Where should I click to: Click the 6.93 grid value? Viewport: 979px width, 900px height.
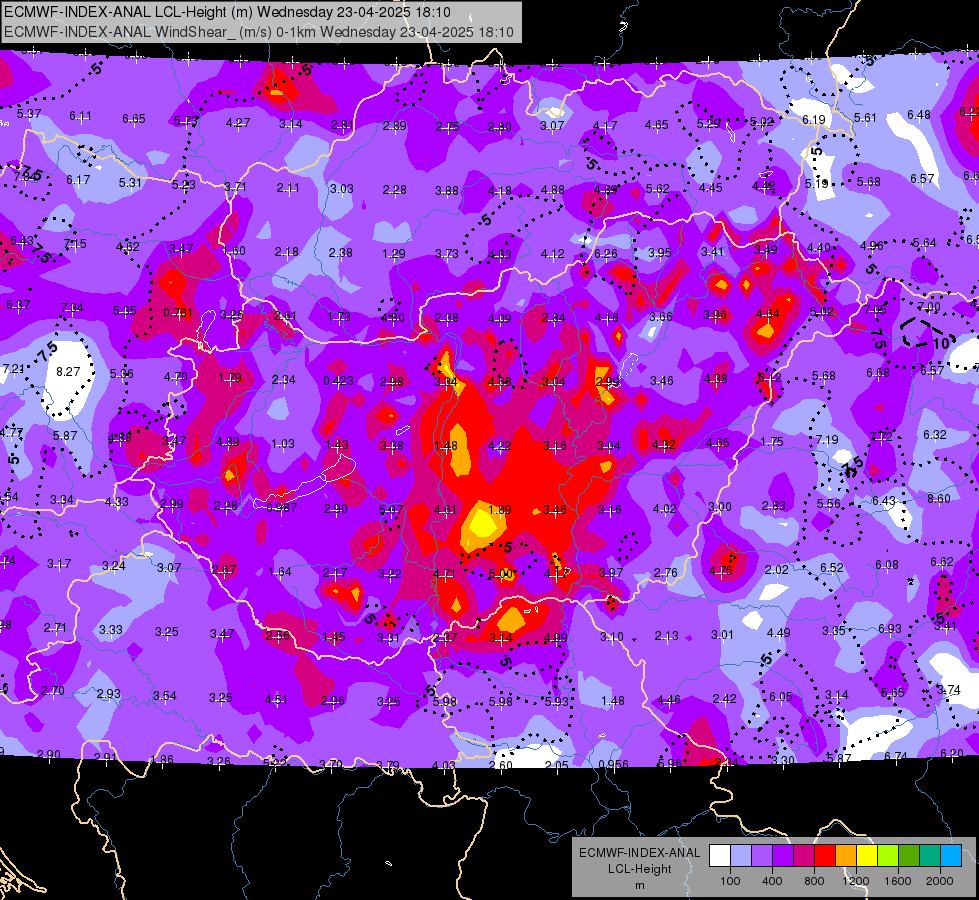tap(890, 629)
